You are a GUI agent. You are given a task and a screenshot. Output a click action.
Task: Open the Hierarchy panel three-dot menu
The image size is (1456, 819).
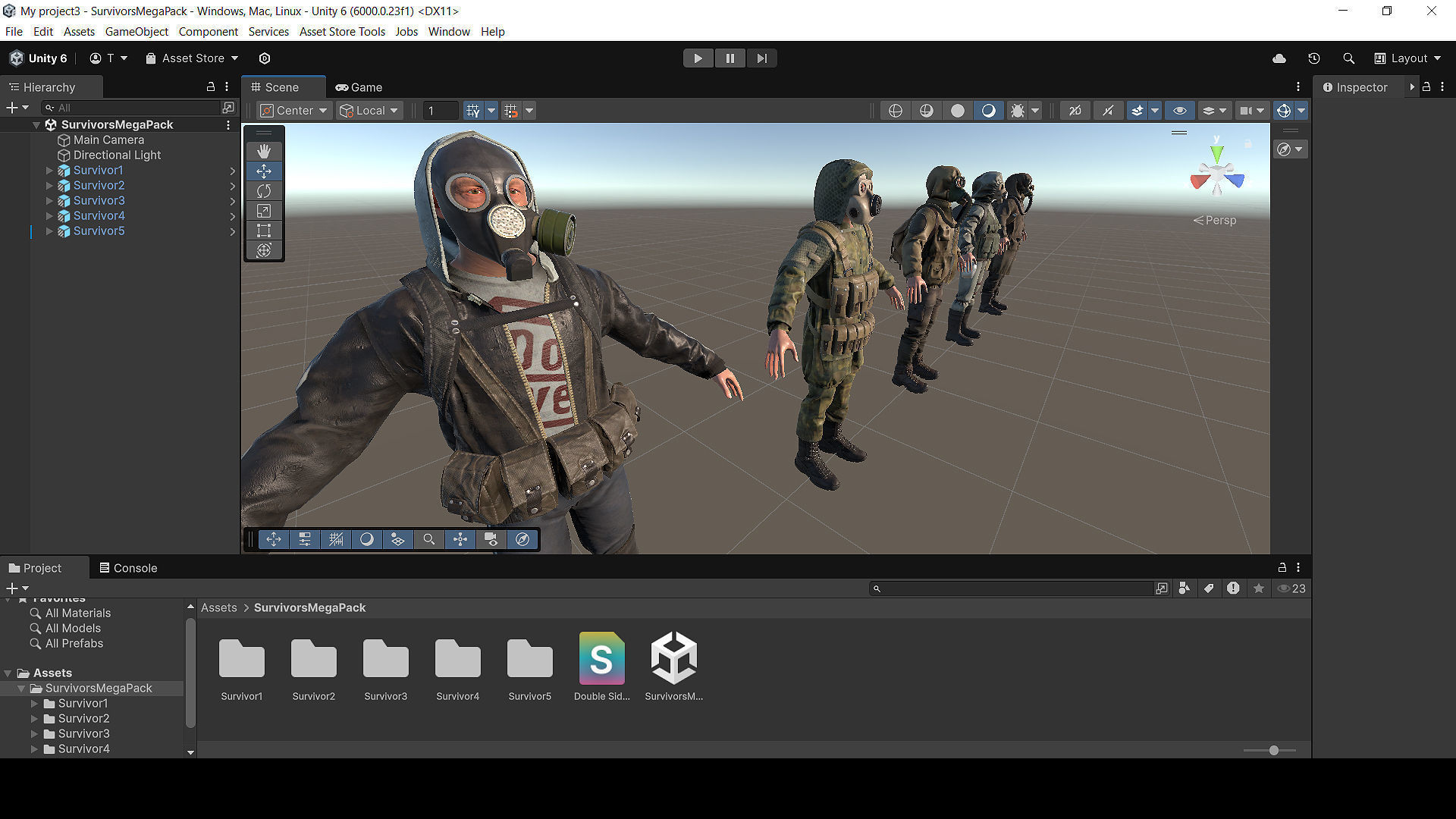(227, 87)
